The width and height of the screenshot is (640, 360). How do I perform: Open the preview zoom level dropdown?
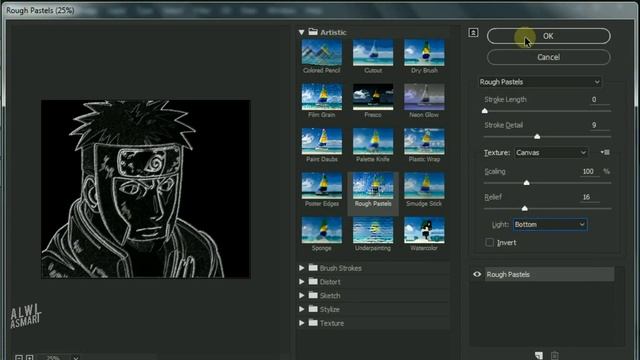click(x=76, y=358)
